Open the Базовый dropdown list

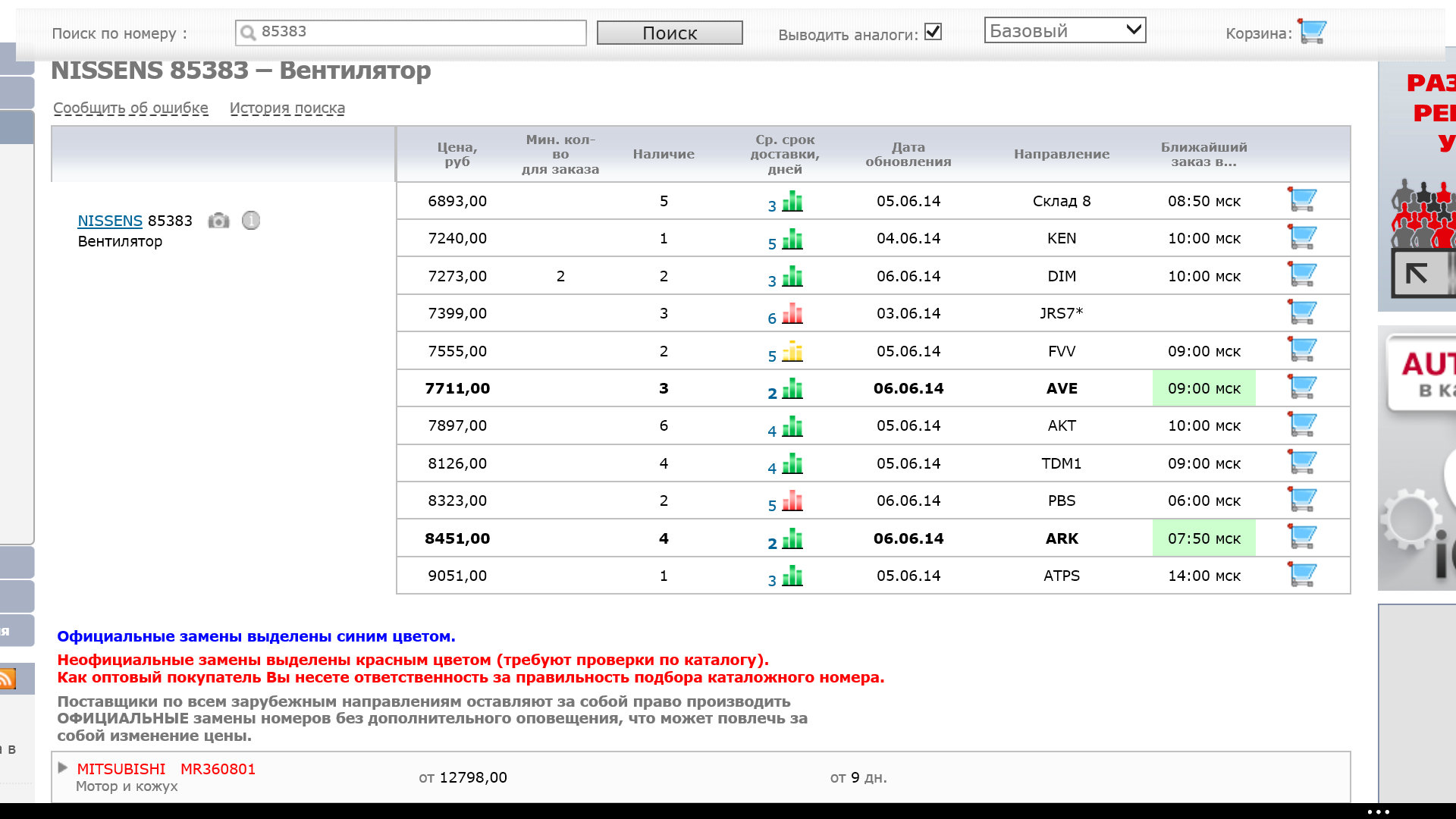[1064, 30]
